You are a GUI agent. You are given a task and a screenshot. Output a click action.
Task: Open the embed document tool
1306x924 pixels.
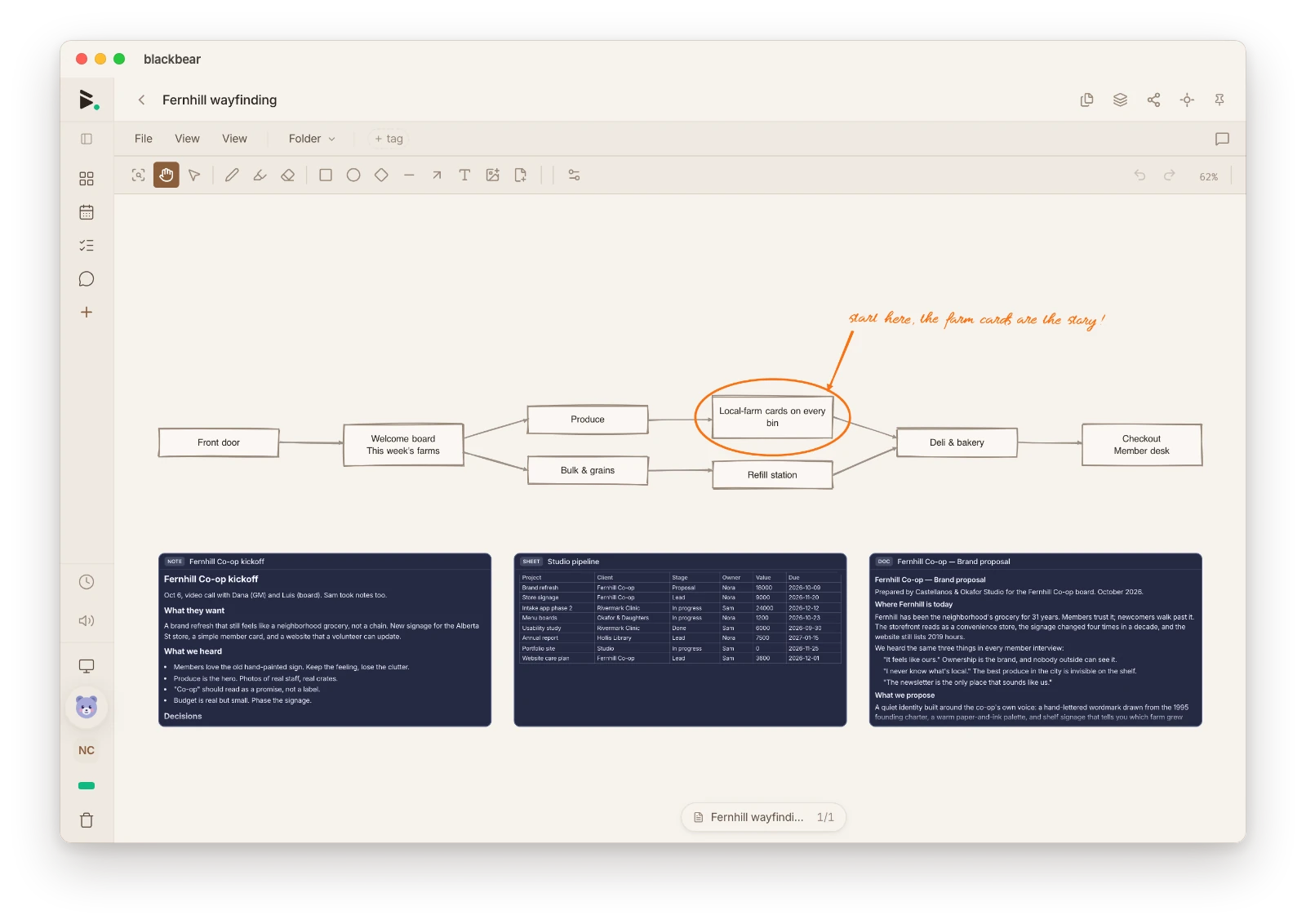(x=520, y=175)
